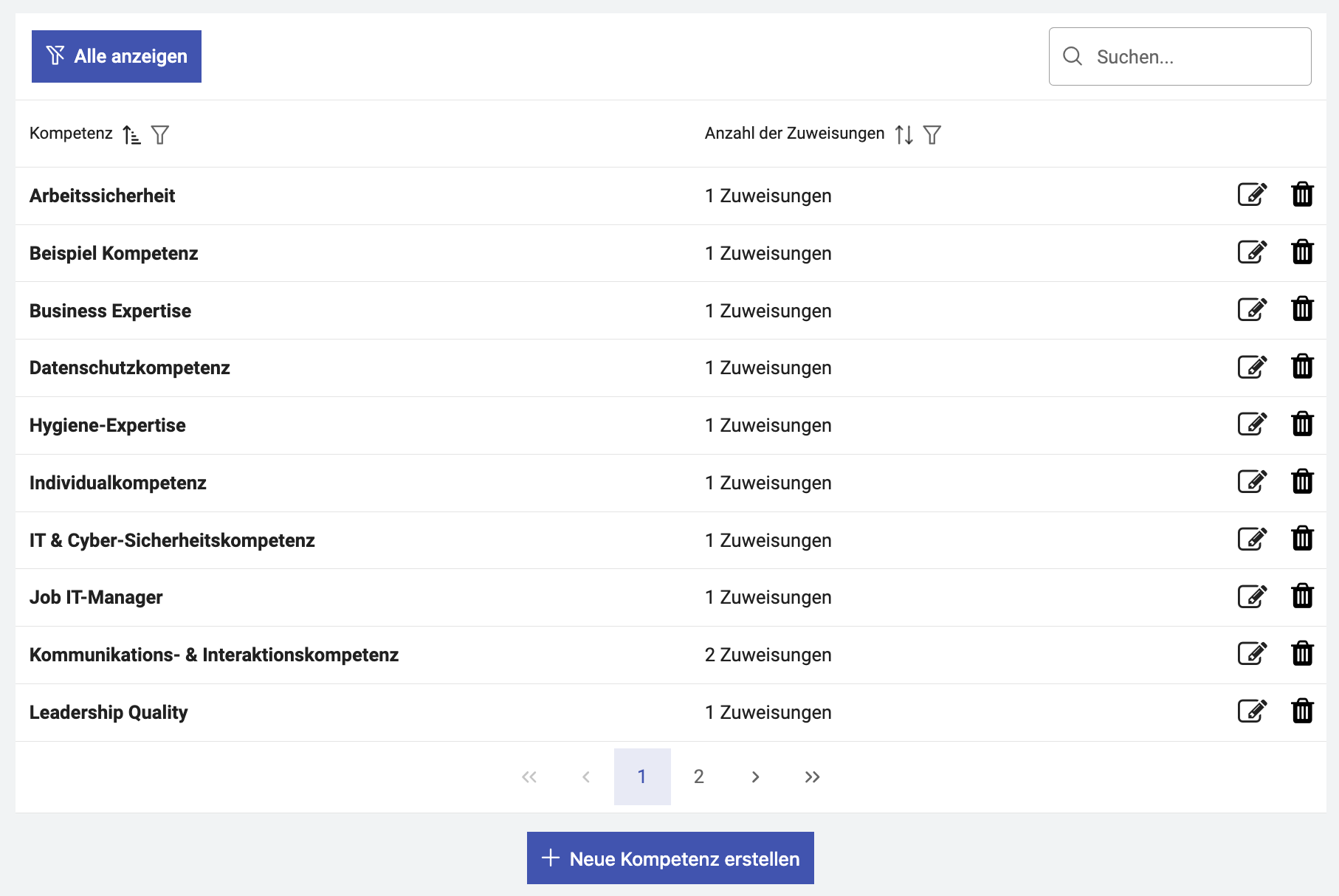Switch to page 2
The image size is (1339, 896).
point(698,776)
